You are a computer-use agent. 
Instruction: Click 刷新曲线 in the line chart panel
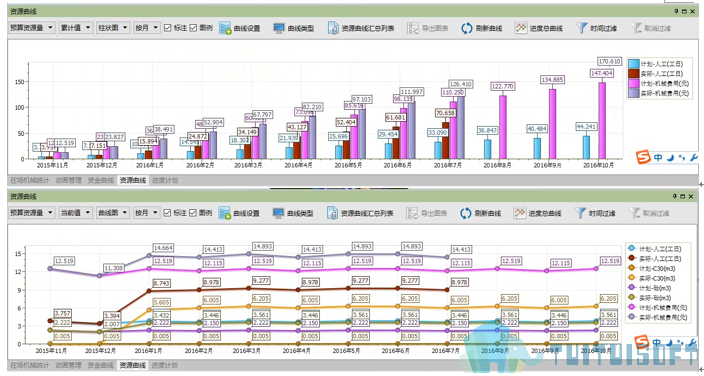tap(480, 213)
